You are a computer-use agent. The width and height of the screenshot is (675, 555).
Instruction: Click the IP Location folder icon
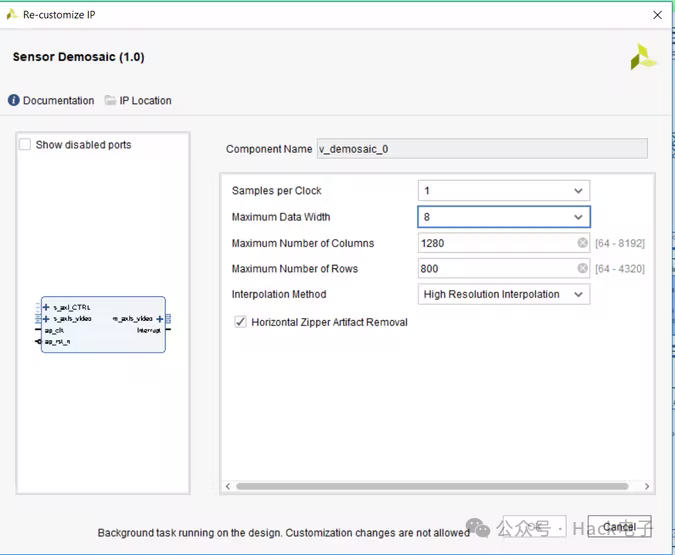[110, 101]
